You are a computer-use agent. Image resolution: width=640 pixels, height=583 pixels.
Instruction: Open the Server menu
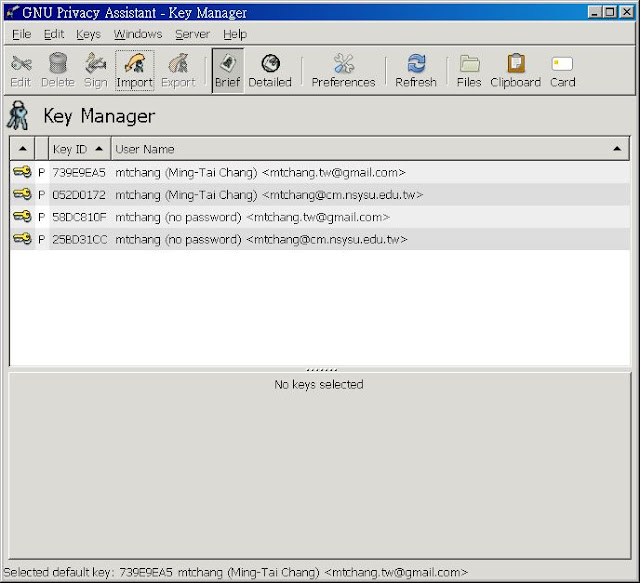(x=192, y=34)
